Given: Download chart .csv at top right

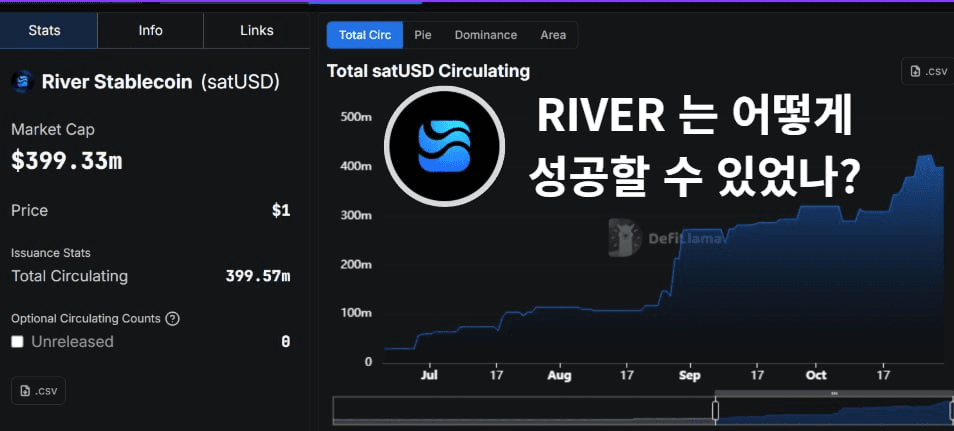Looking at the screenshot, I should (925, 72).
